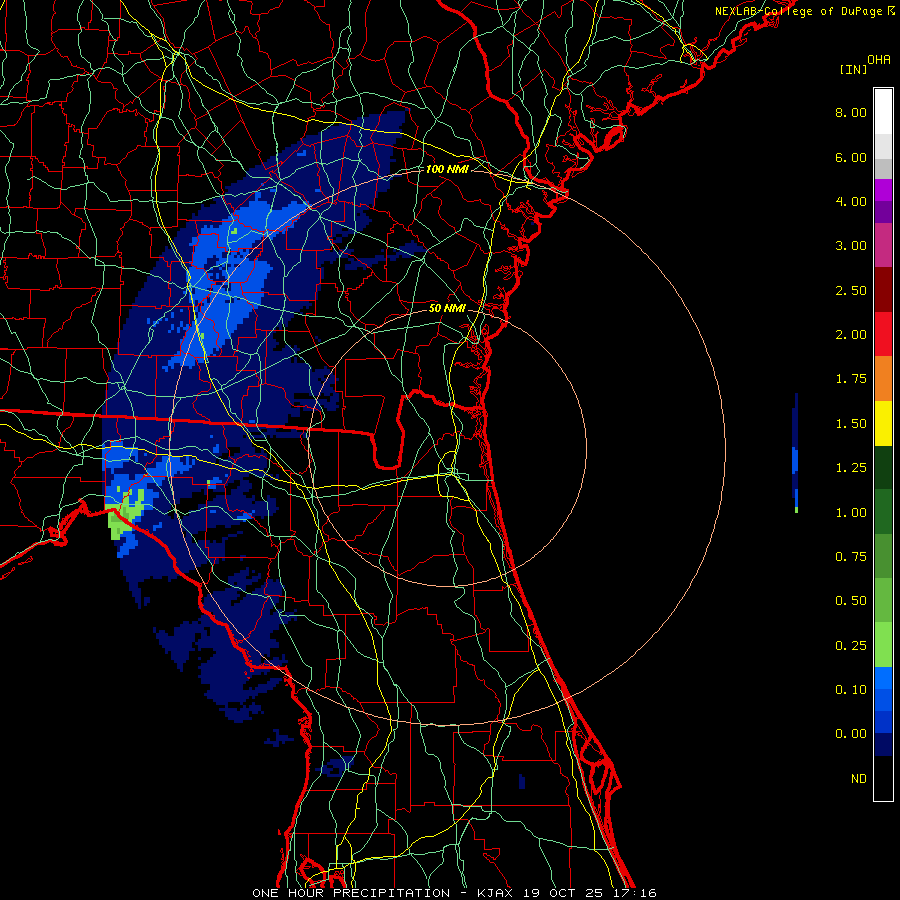This screenshot has height=900, width=900.
Task: Click the white 8.00 legend color block
Action: [883, 111]
